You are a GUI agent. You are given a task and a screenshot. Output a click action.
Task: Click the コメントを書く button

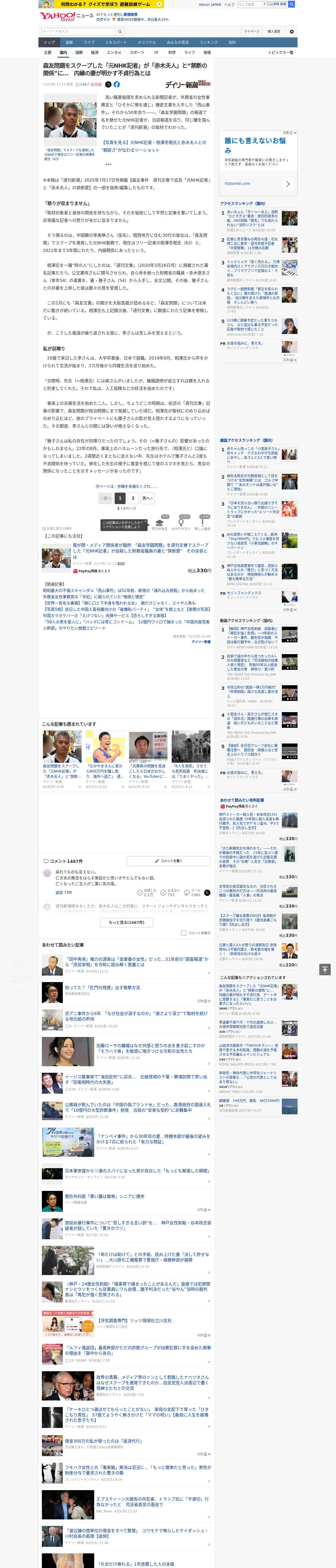(x=168, y=861)
